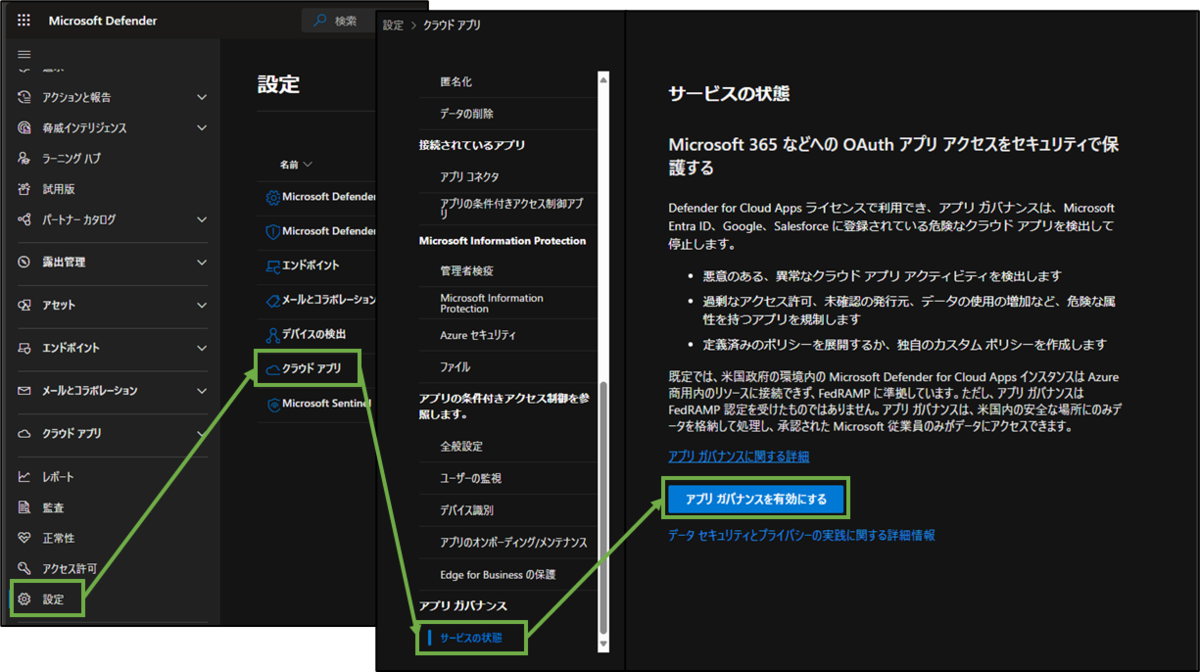Expand メールとコラボレーション chevron in sidebar
This screenshot has height=672, width=1200.
[x=202, y=391]
